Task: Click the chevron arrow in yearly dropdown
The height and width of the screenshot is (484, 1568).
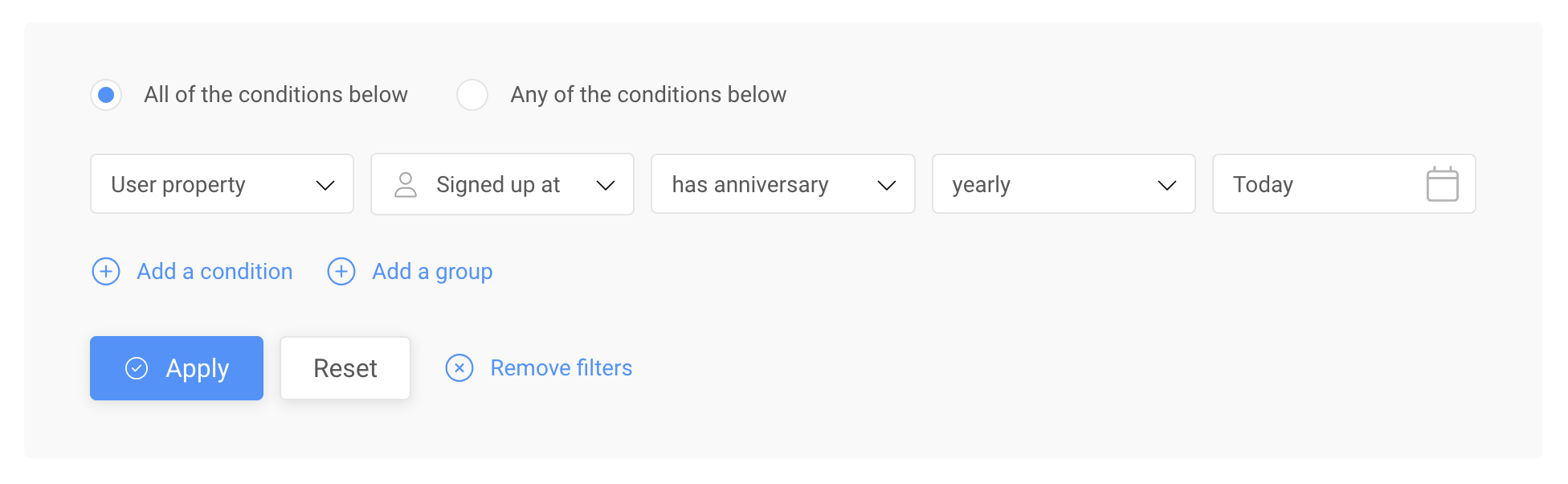Action: [x=1167, y=186]
